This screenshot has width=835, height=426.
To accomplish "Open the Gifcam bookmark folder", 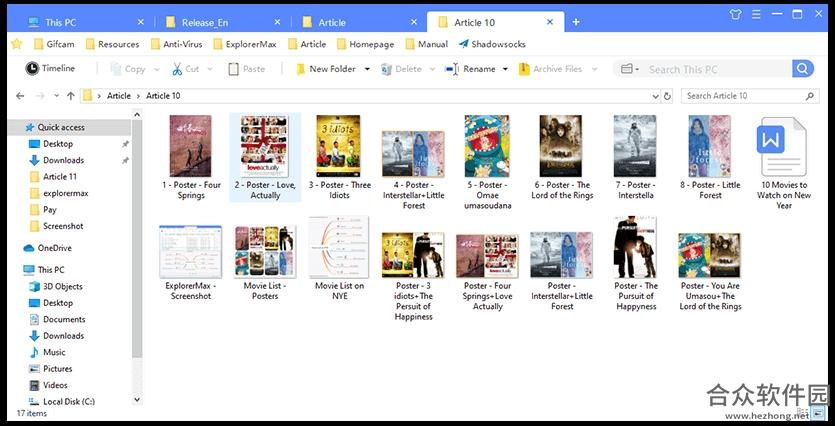I will [54, 44].
